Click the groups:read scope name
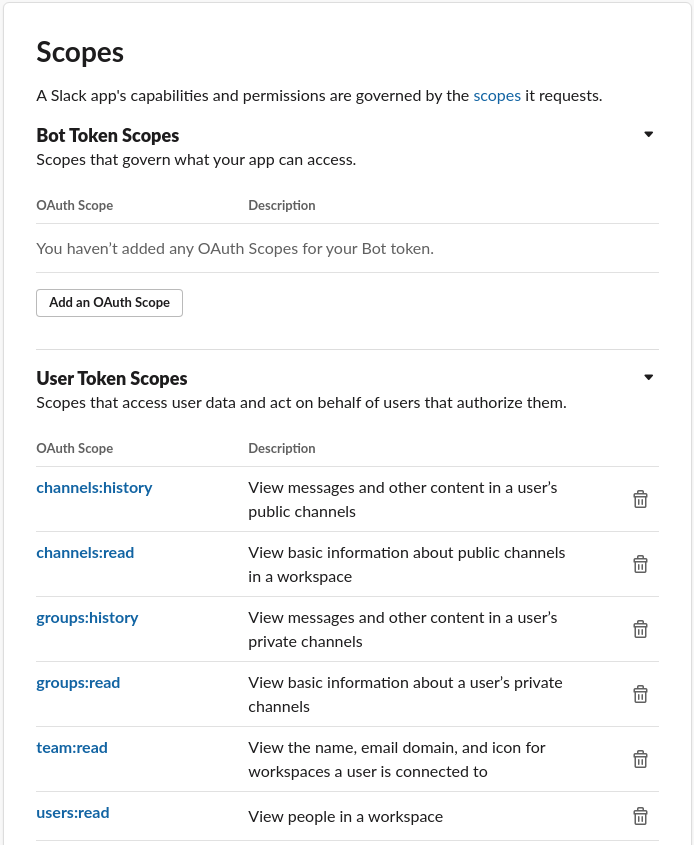The width and height of the screenshot is (694, 845). click(78, 683)
